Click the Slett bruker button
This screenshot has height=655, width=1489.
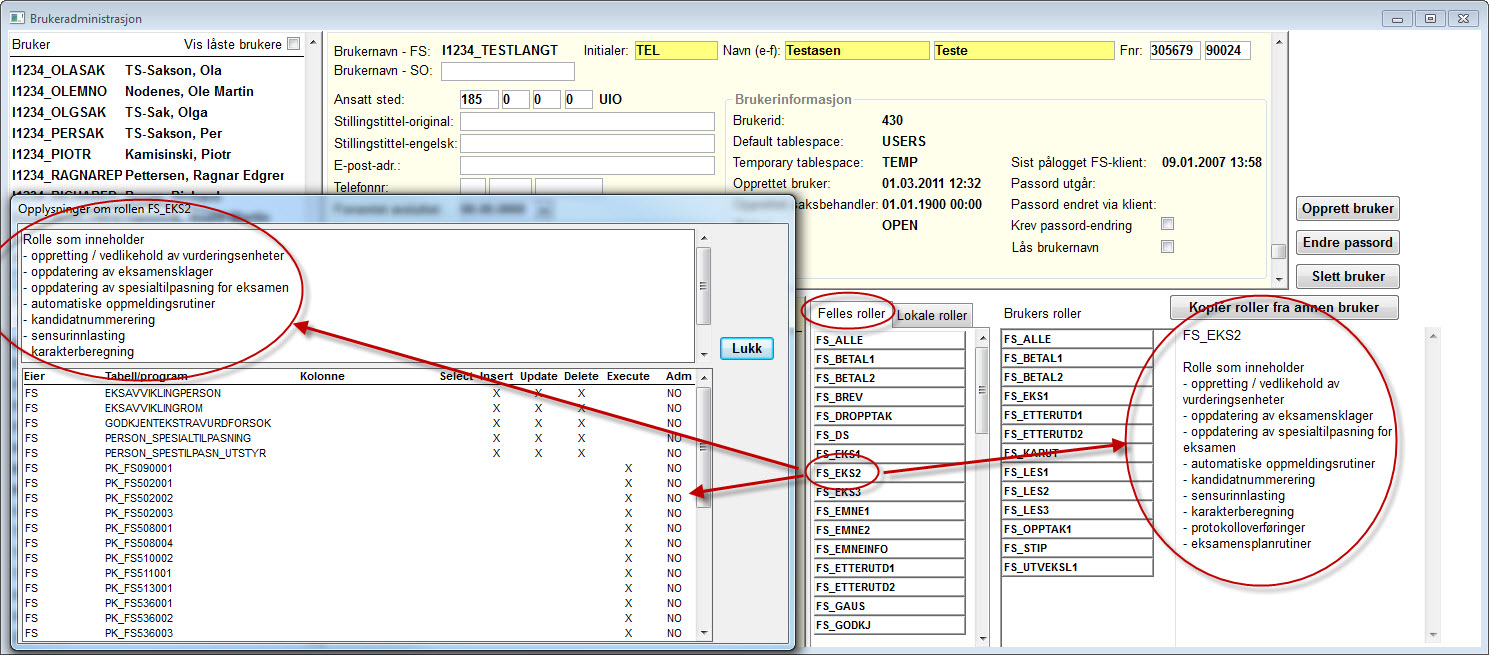coord(1348,276)
